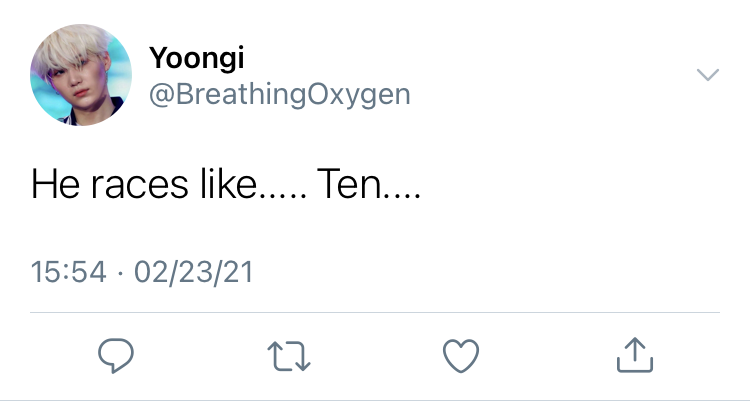The image size is (750, 401).
Task: Like the tweet using the heart icon
Action: [x=461, y=356]
